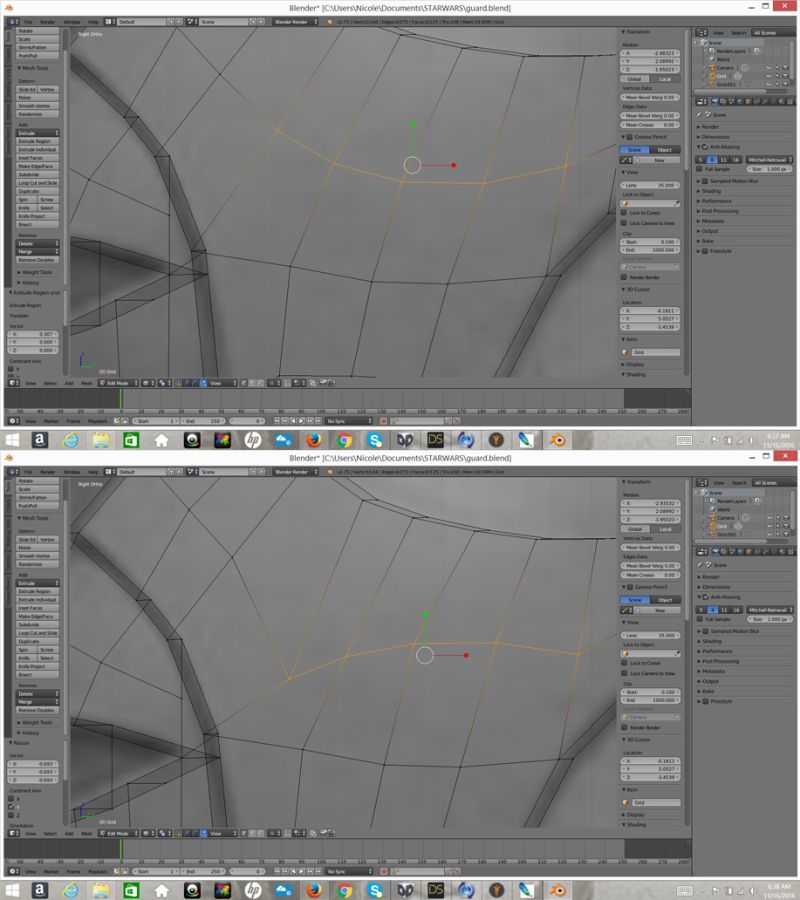Open Blender from the Windows taskbar icon
800x900 pixels.
pyautogui.click(x=558, y=438)
